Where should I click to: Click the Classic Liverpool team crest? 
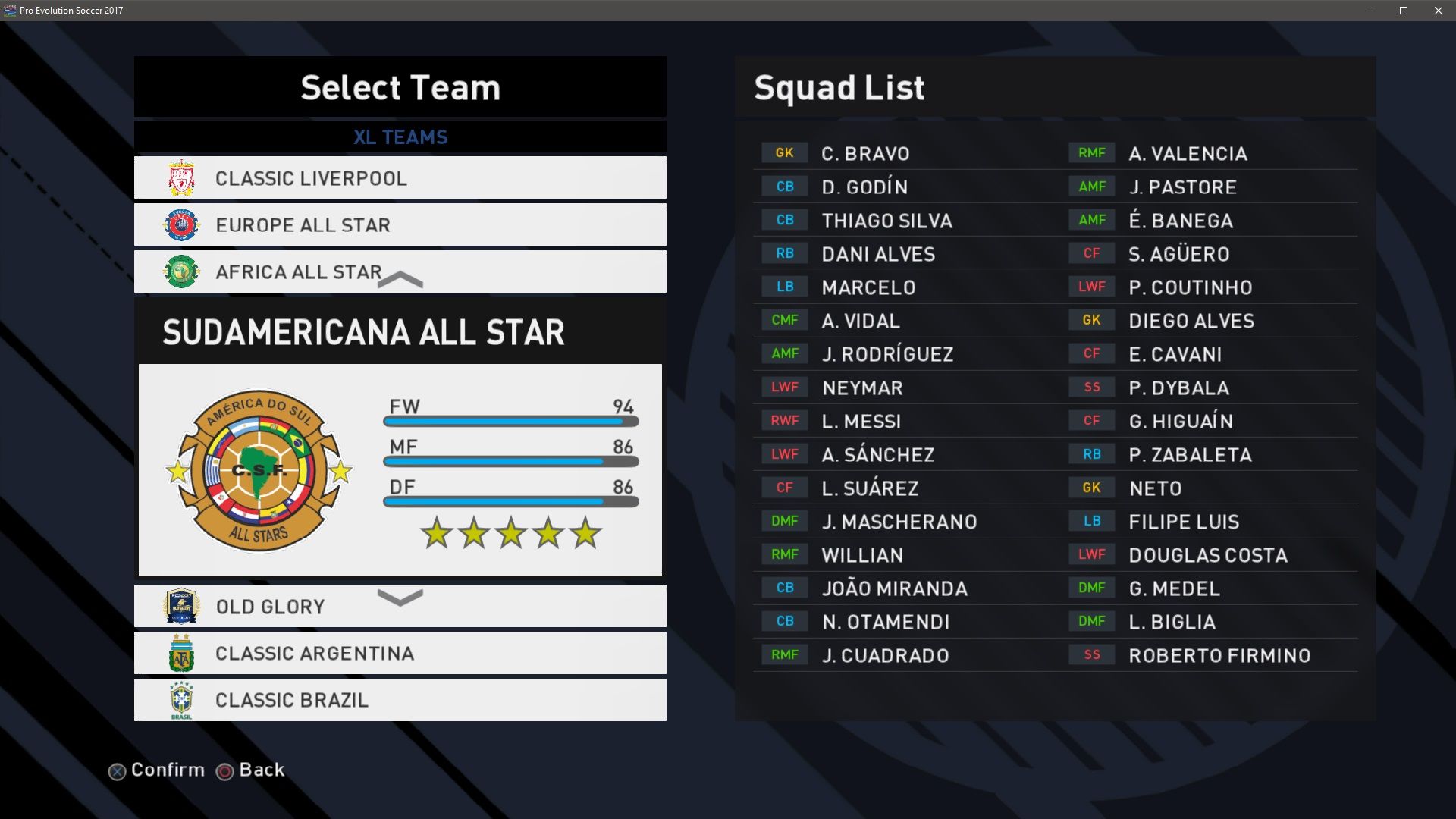(181, 178)
